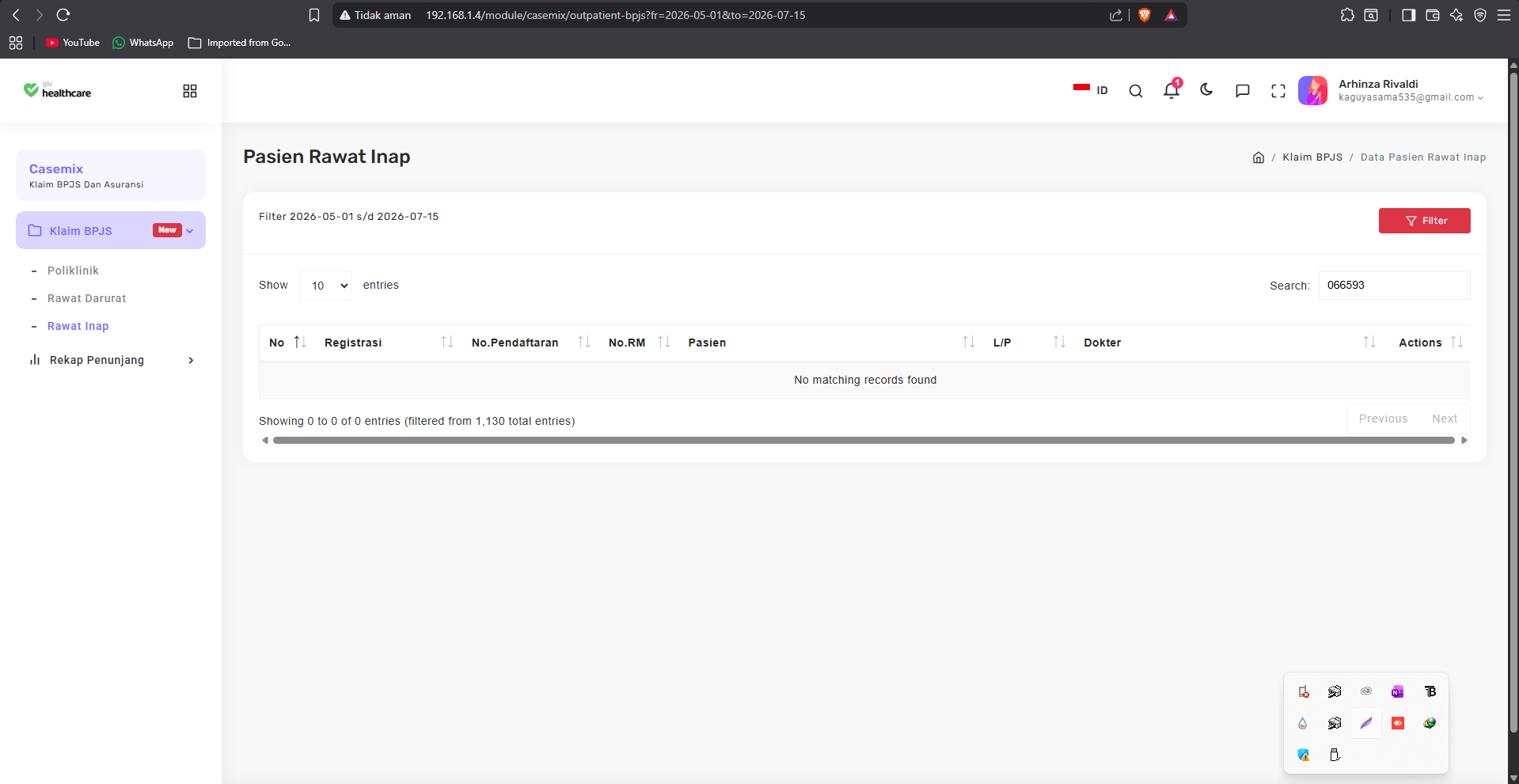Open the Brave VPN shield icon
Viewport: 1519px width, 784px height.
1480,15
